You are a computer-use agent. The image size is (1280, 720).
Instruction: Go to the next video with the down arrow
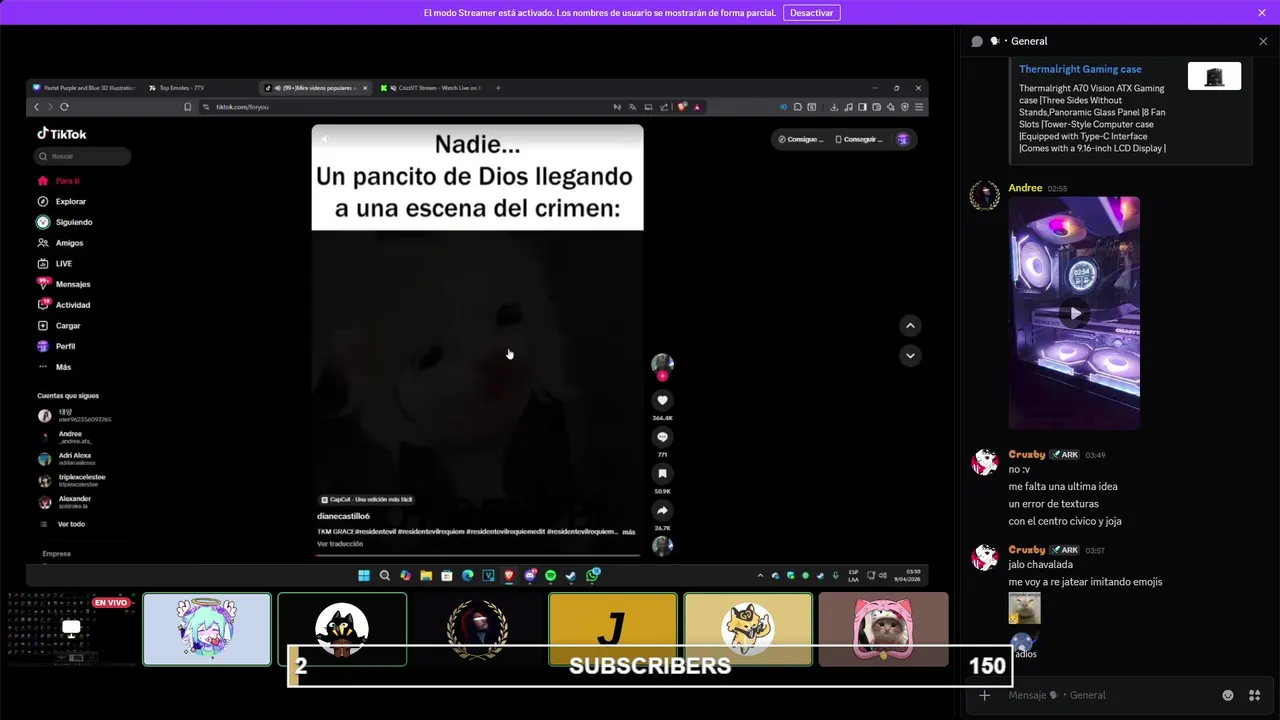point(910,355)
